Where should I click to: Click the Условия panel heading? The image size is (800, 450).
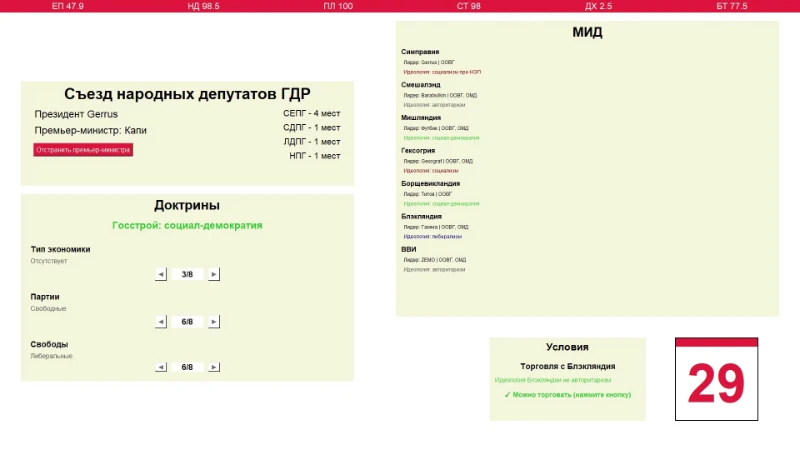pos(567,347)
